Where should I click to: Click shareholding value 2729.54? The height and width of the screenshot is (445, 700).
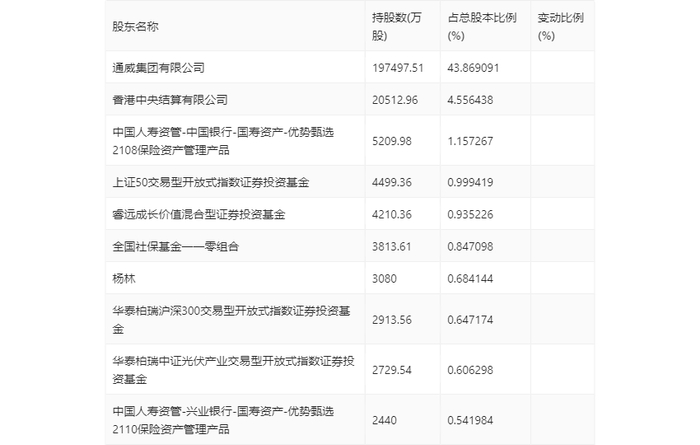392,370
